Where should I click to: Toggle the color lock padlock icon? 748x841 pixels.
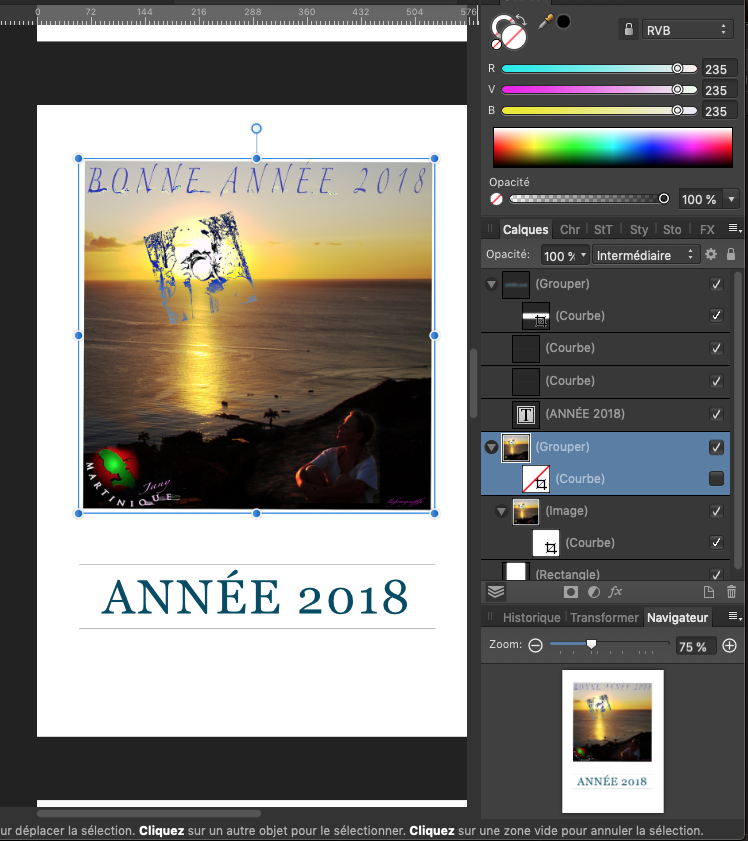[x=628, y=29]
